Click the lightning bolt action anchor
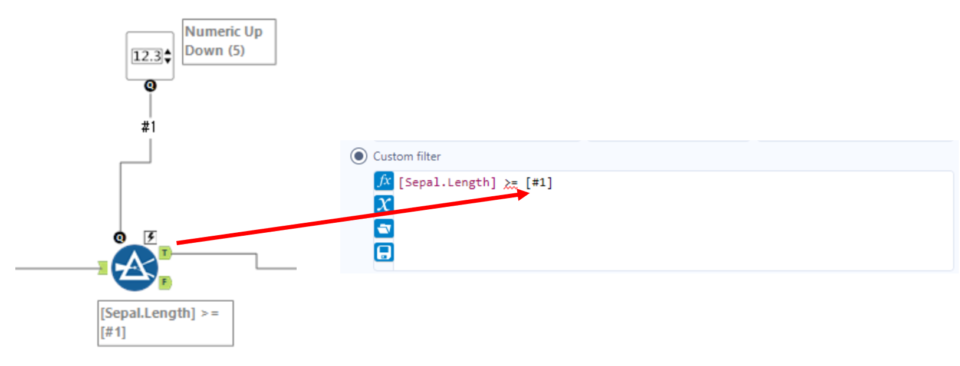Screen dimensions: 960x366 [x=149, y=237]
